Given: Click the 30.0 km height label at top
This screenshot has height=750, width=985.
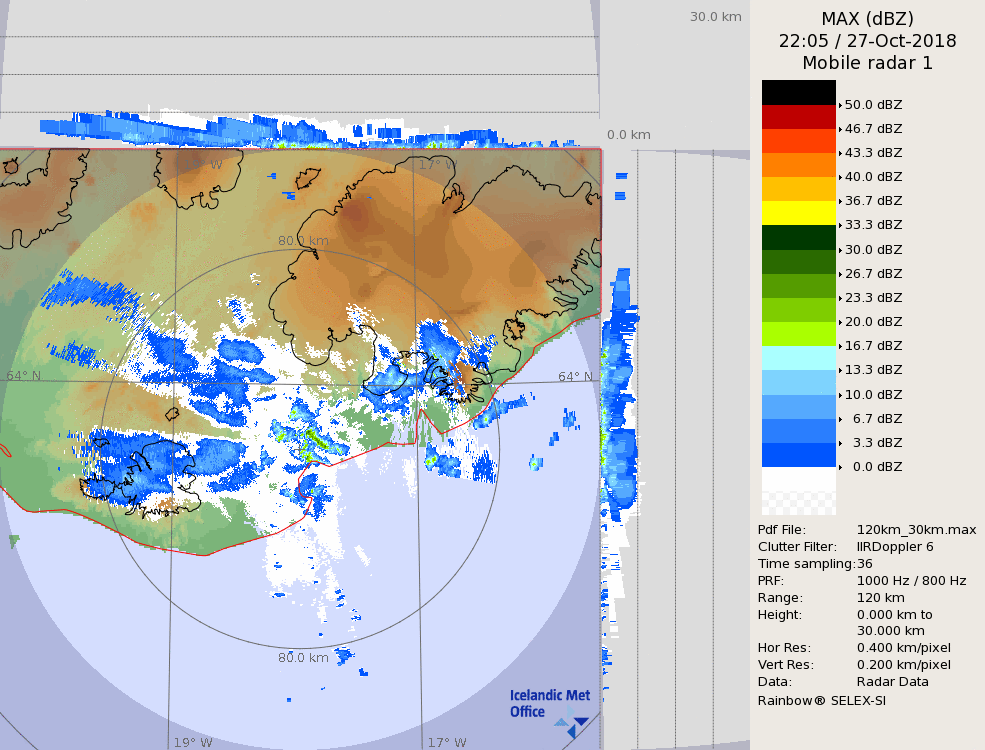Looking at the screenshot, I should (x=715, y=16).
